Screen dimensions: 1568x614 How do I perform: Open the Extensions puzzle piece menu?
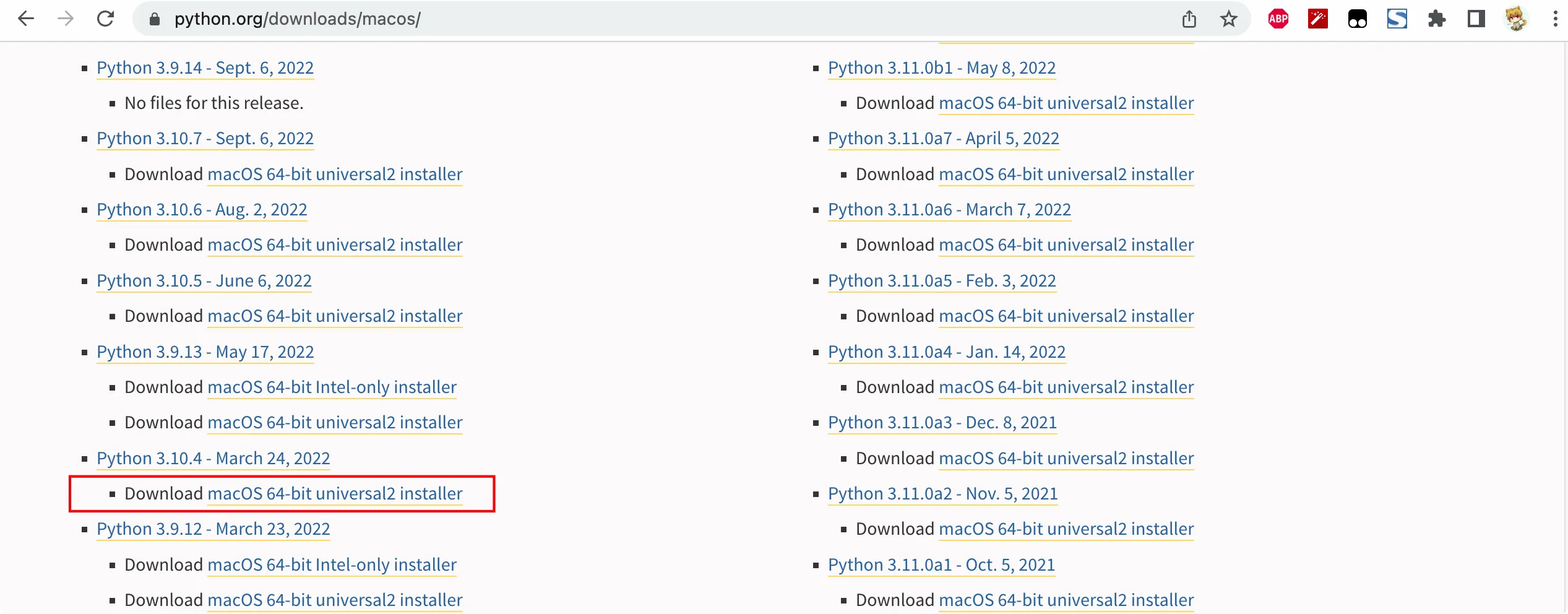click(1436, 19)
